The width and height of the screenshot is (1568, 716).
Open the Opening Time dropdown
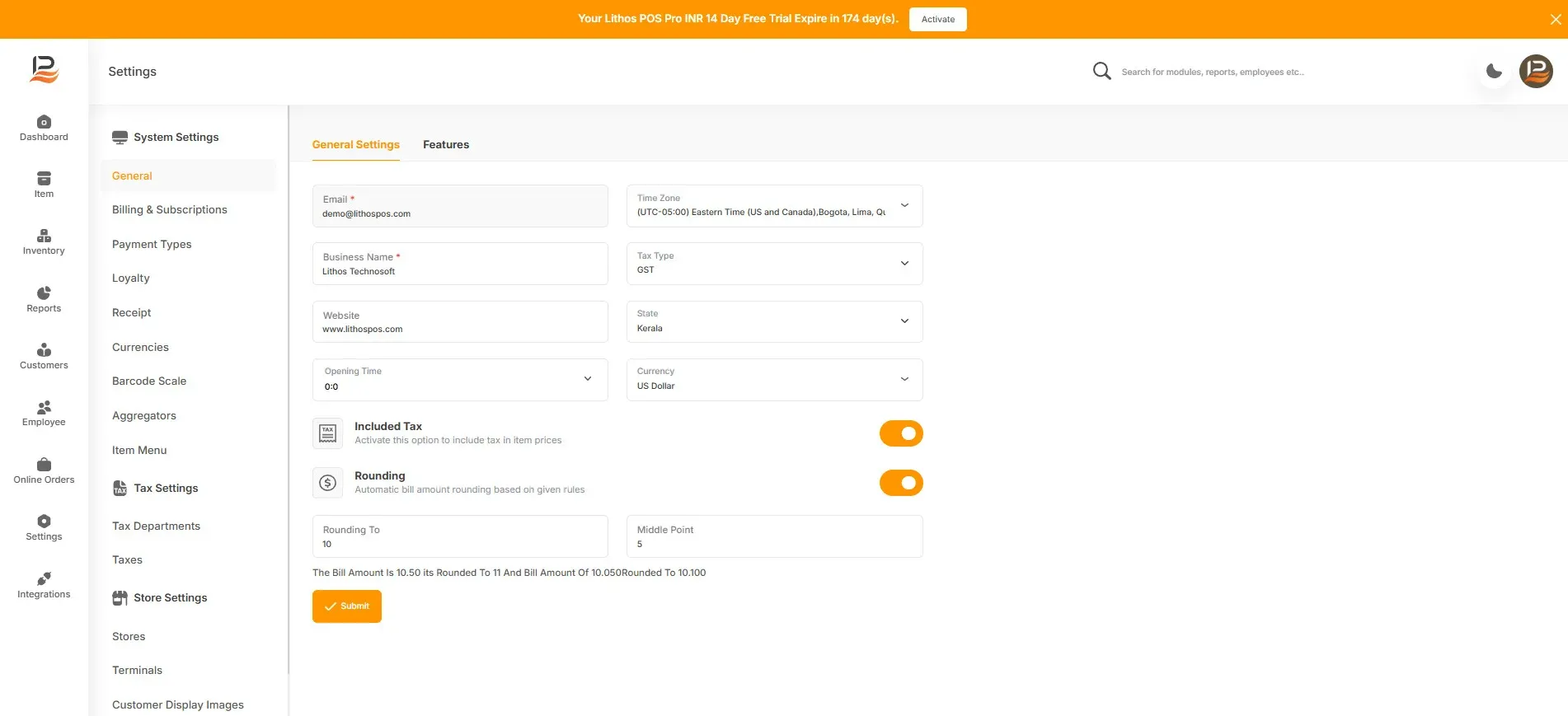460,379
